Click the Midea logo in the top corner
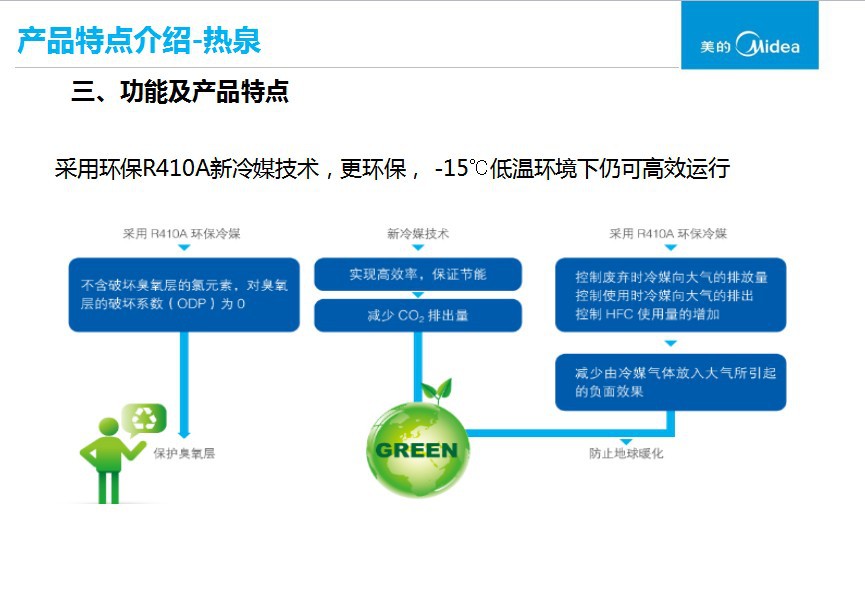This screenshot has height=600, width=865. 750,35
